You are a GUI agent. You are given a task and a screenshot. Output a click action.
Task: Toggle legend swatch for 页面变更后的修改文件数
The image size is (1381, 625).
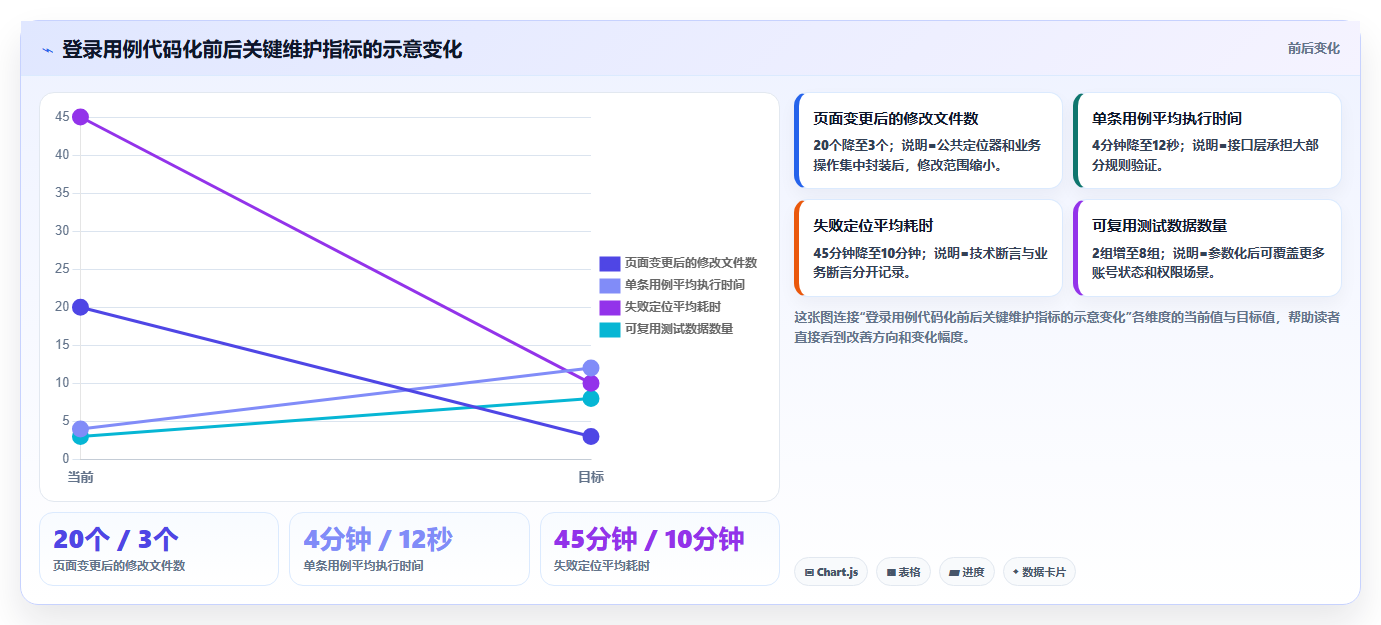610,263
